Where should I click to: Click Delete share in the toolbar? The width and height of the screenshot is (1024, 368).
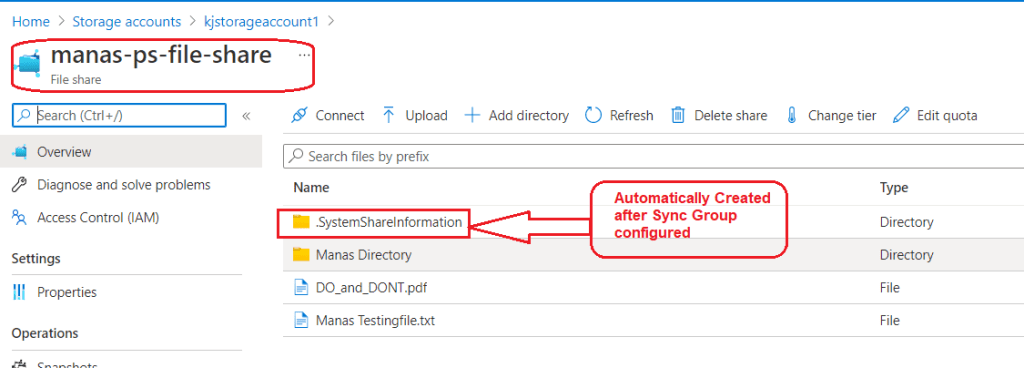tap(719, 115)
